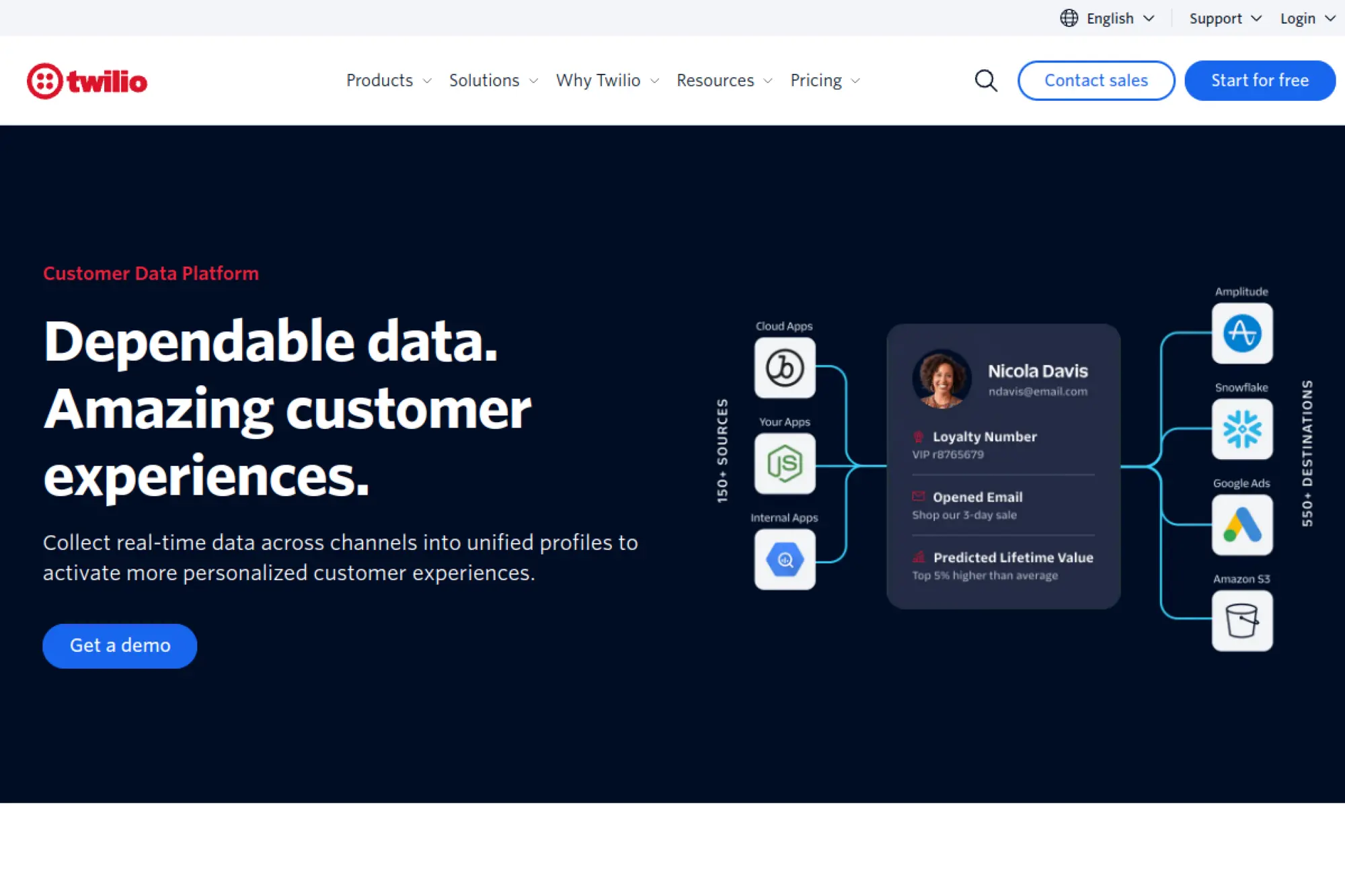This screenshot has width=1345, height=896.
Task: Click the Twilio logo
Action: pos(87,80)
